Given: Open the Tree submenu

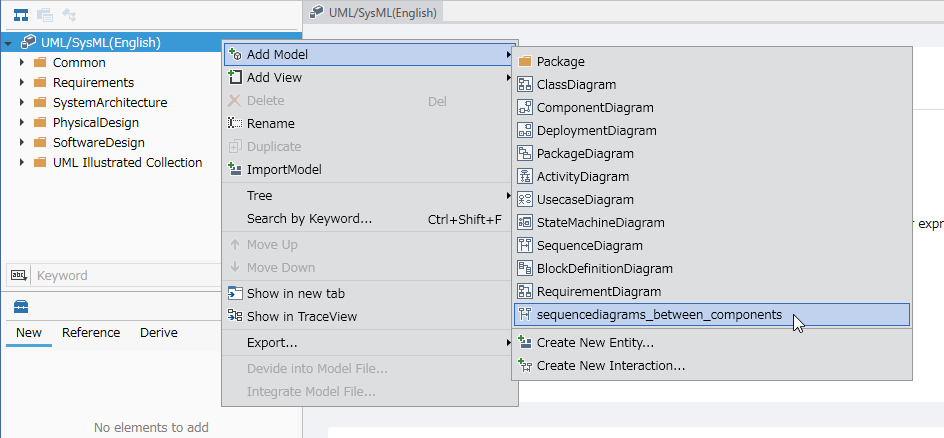Looking at the screenshot, I should (x=370, y=196).
